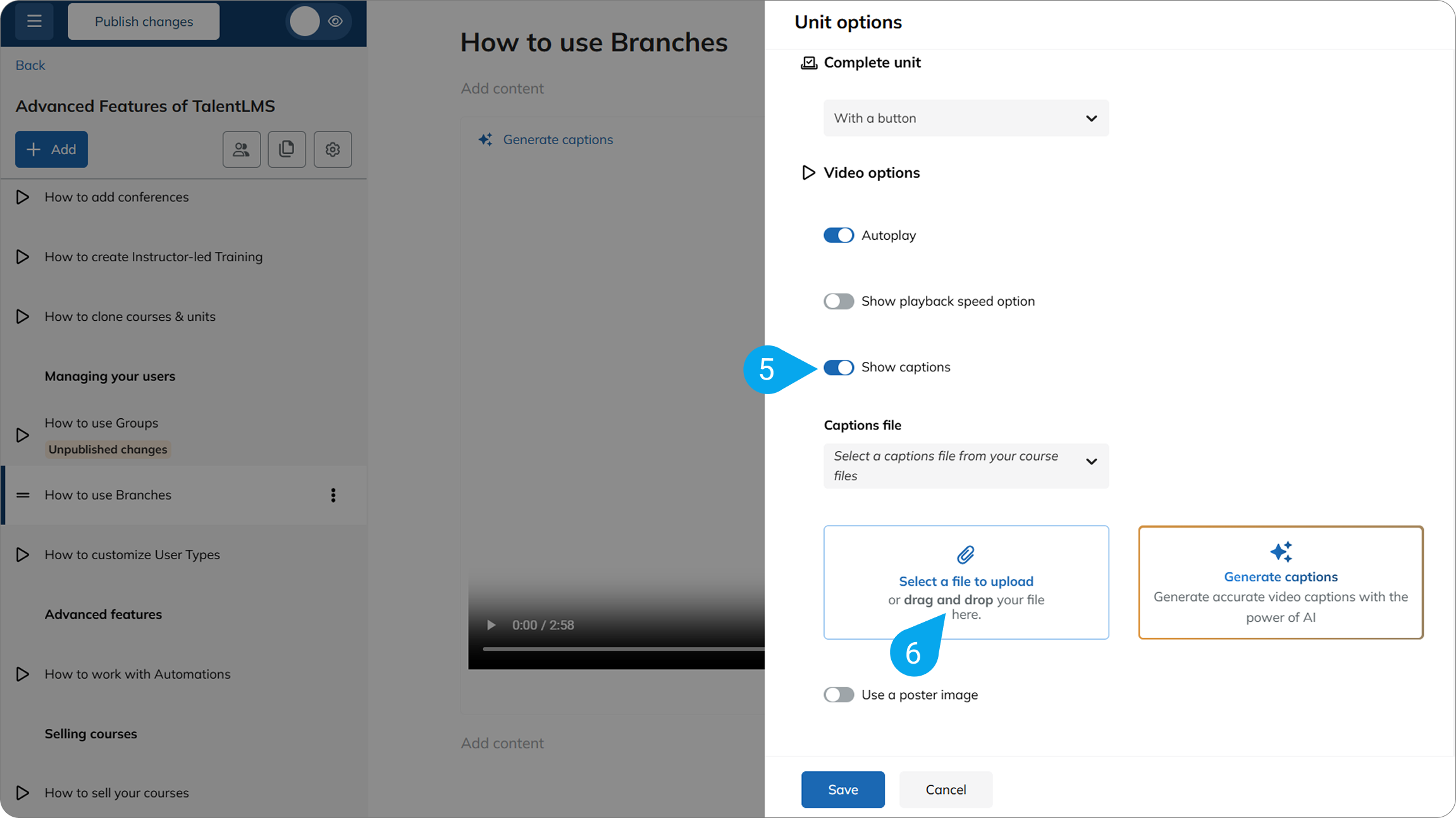Go Back using the Back link
The image size is (1456, 818).
[x=30, y=65]
